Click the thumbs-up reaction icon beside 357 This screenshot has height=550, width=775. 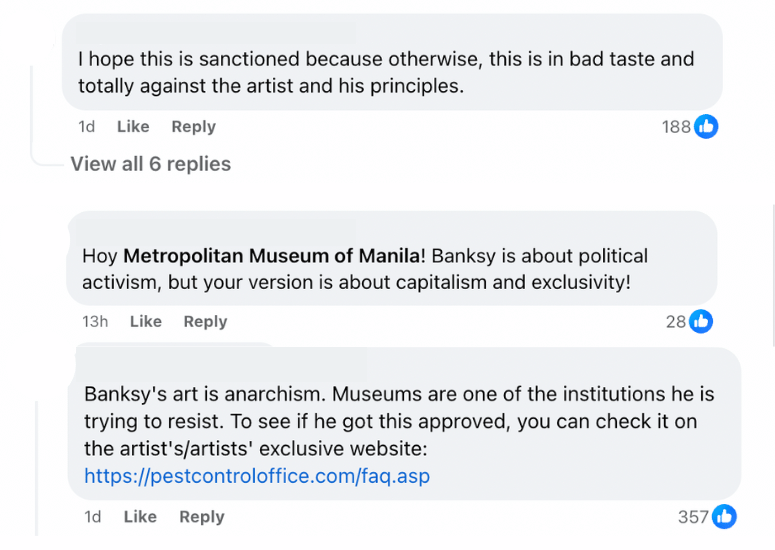point(724,516)
